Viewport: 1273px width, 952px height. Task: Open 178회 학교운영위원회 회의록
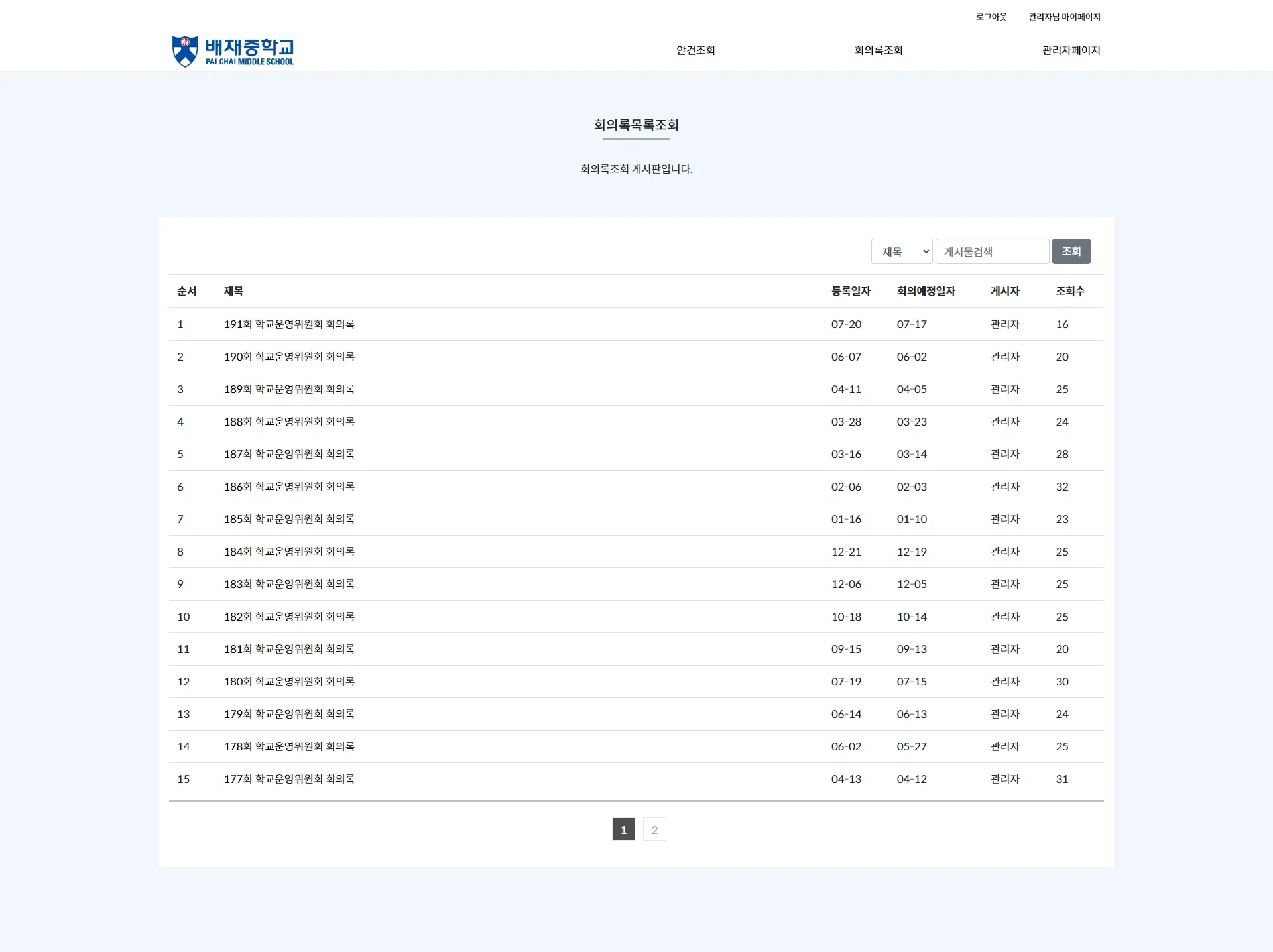click(289, 746)
